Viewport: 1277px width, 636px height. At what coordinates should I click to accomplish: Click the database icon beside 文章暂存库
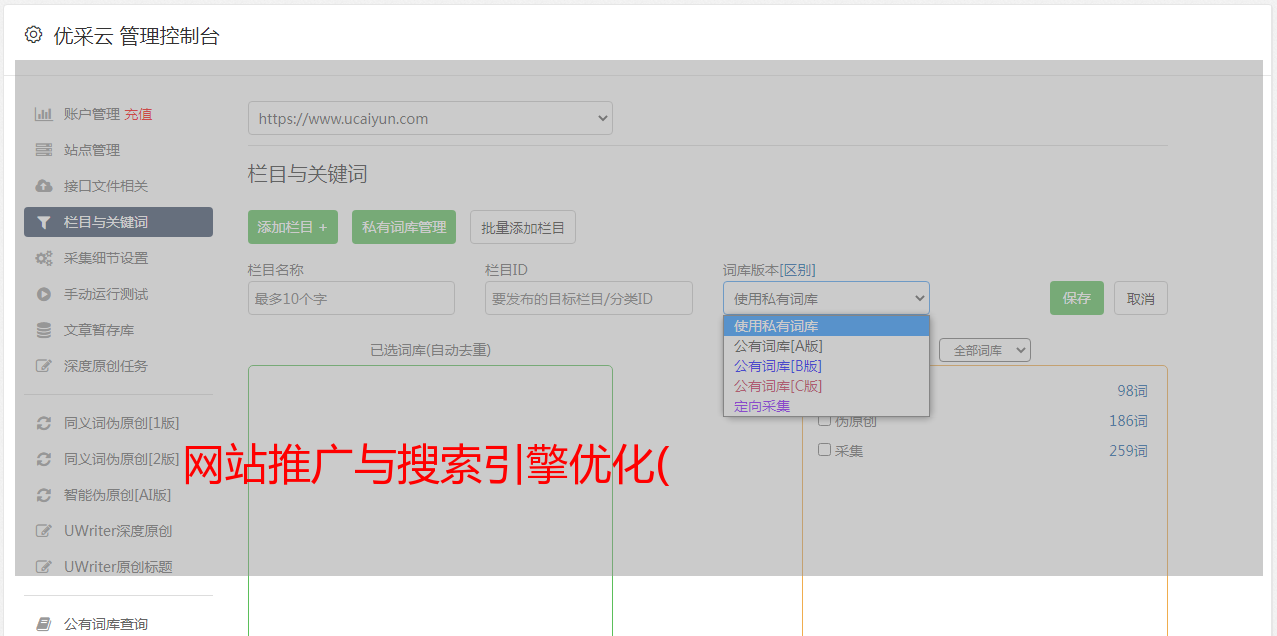[44, 330]
